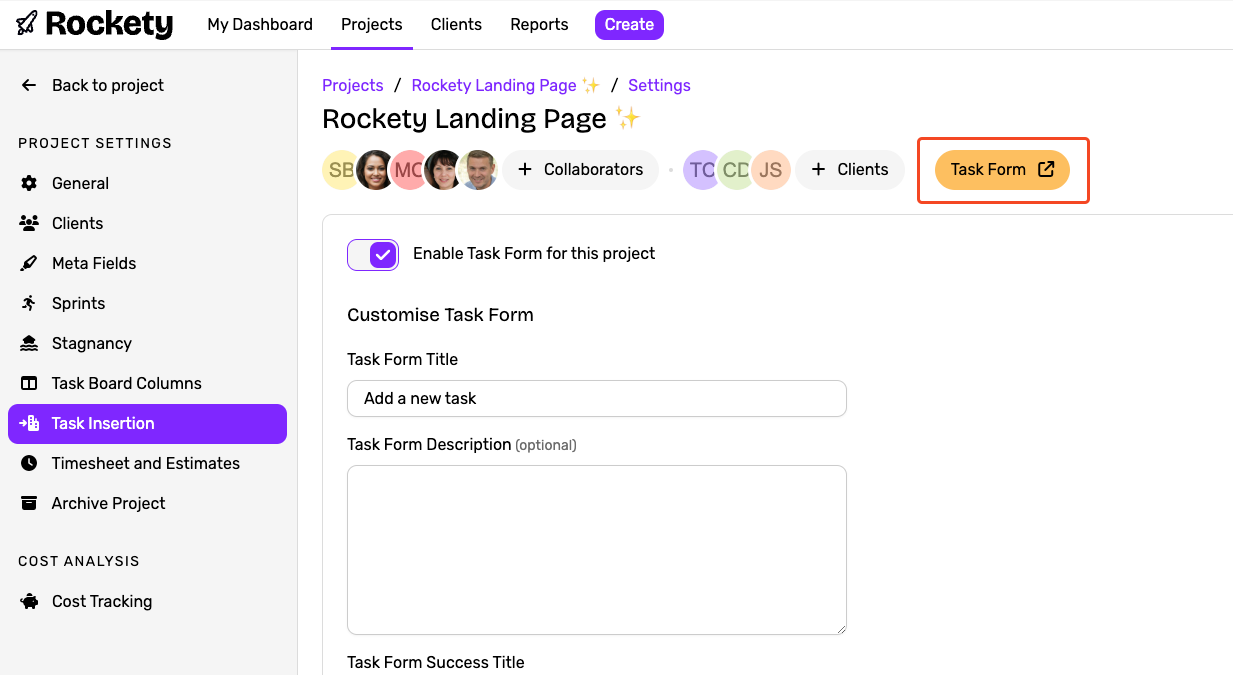Disable the Enable Task Form toggle
Viewport: 1233px width, 675px height.
(x=373, y=255)
